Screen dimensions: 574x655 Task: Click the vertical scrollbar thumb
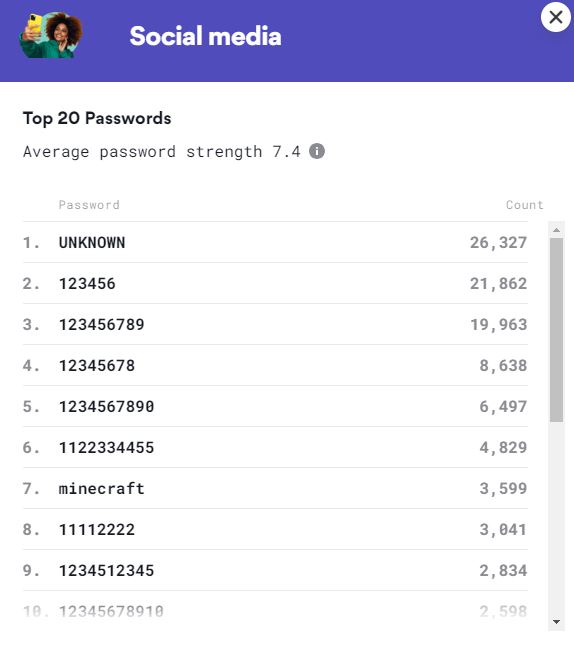pos(556,330)
